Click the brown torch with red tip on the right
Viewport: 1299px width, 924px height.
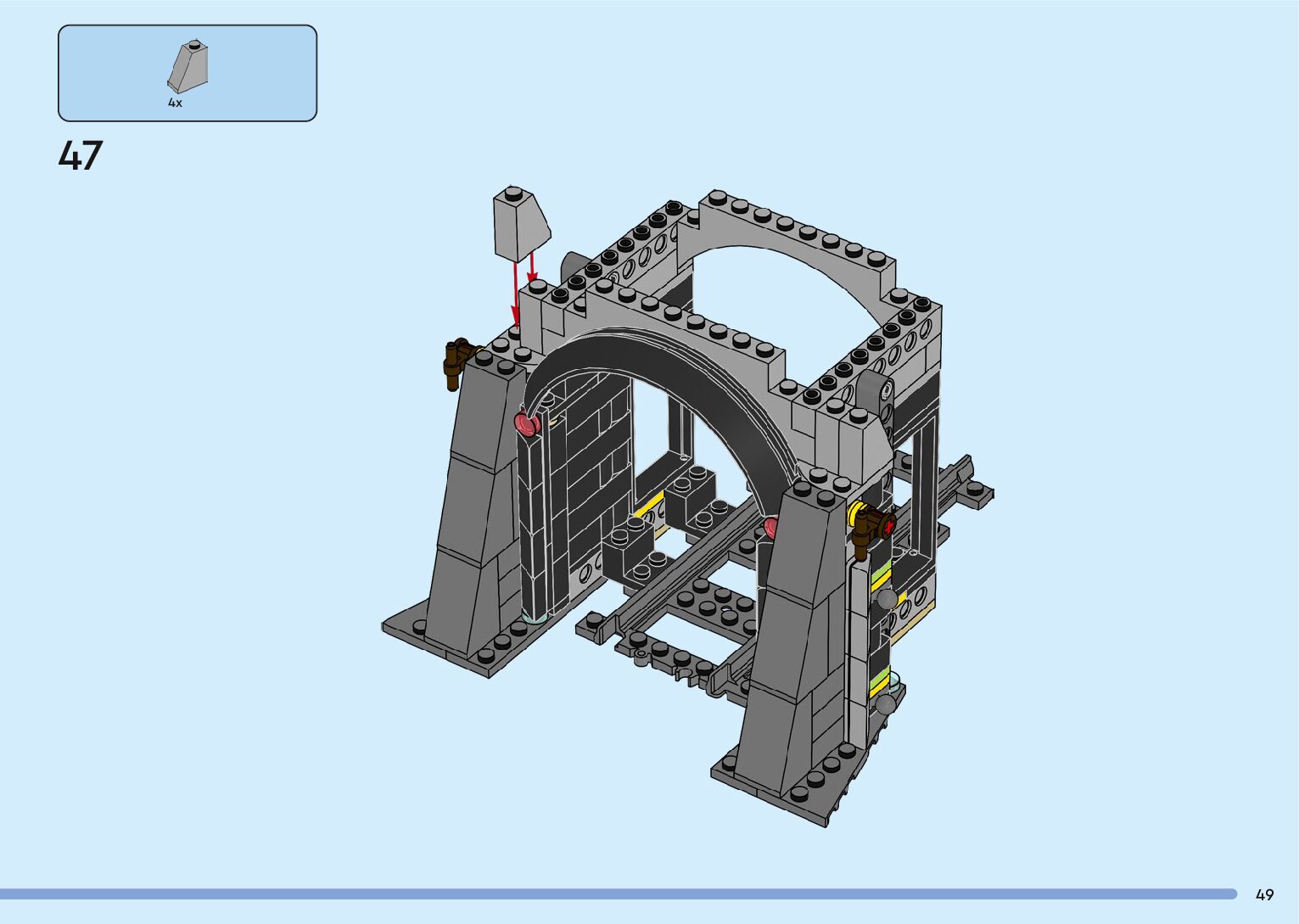873,527
